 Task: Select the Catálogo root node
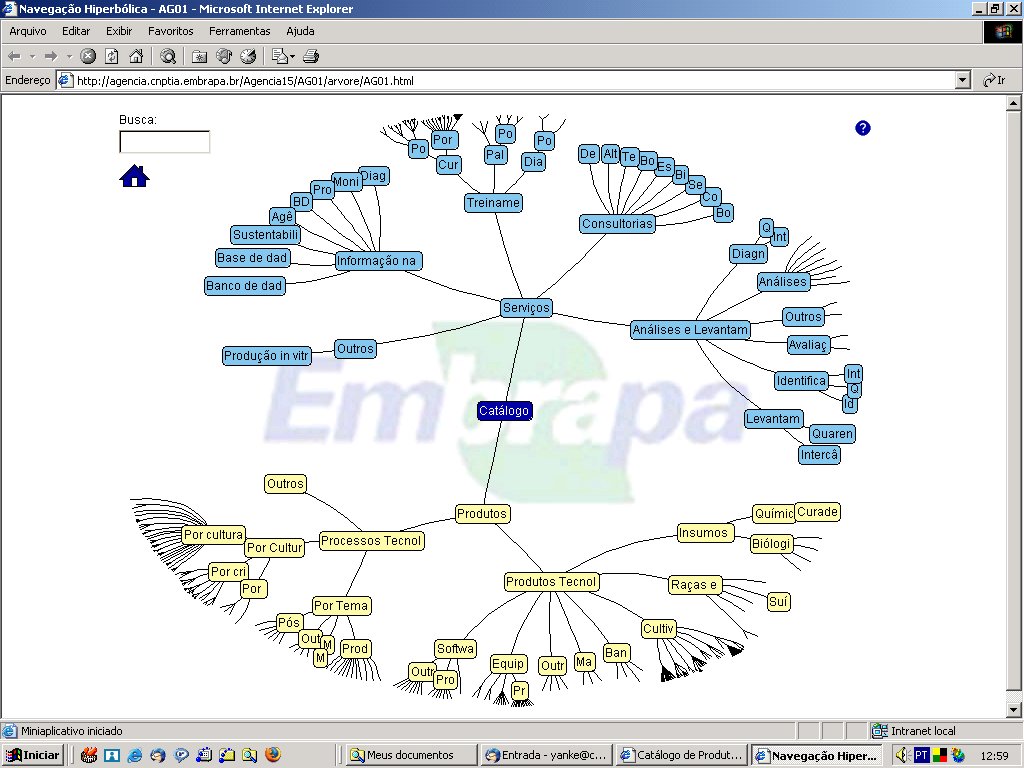(x=504, y=411)
